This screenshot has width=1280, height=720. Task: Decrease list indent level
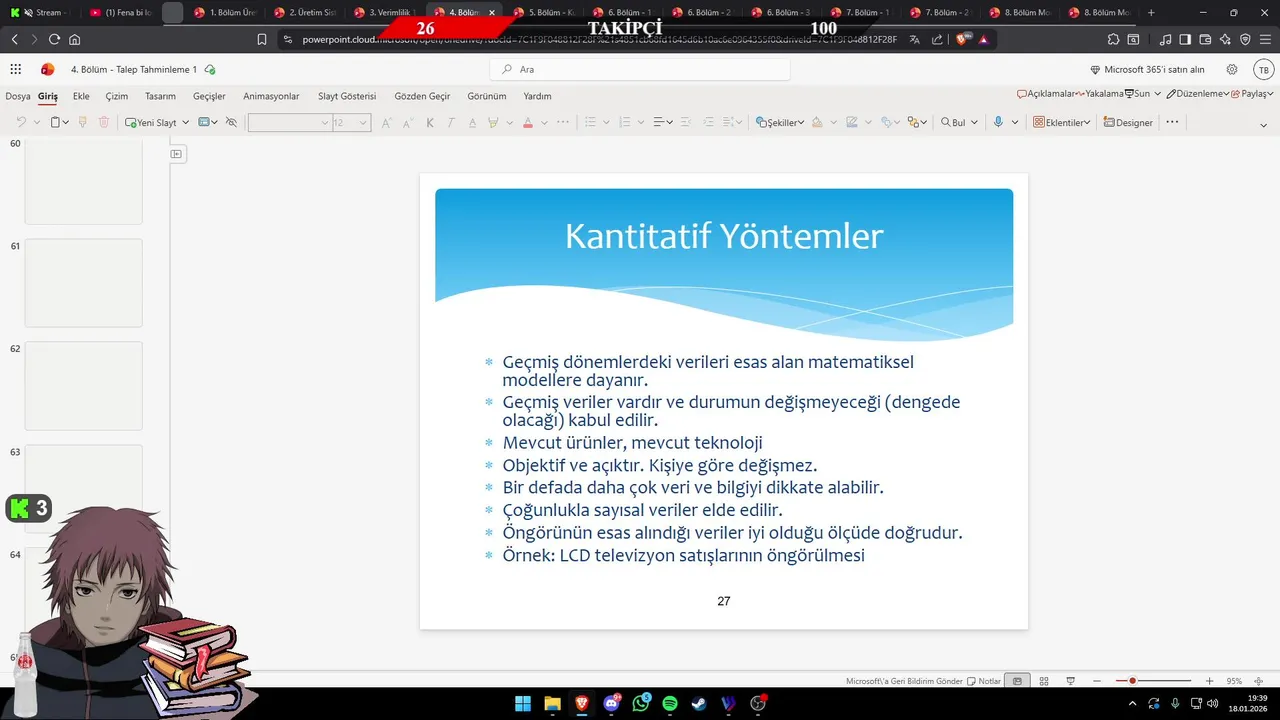(x=685, y=122)
